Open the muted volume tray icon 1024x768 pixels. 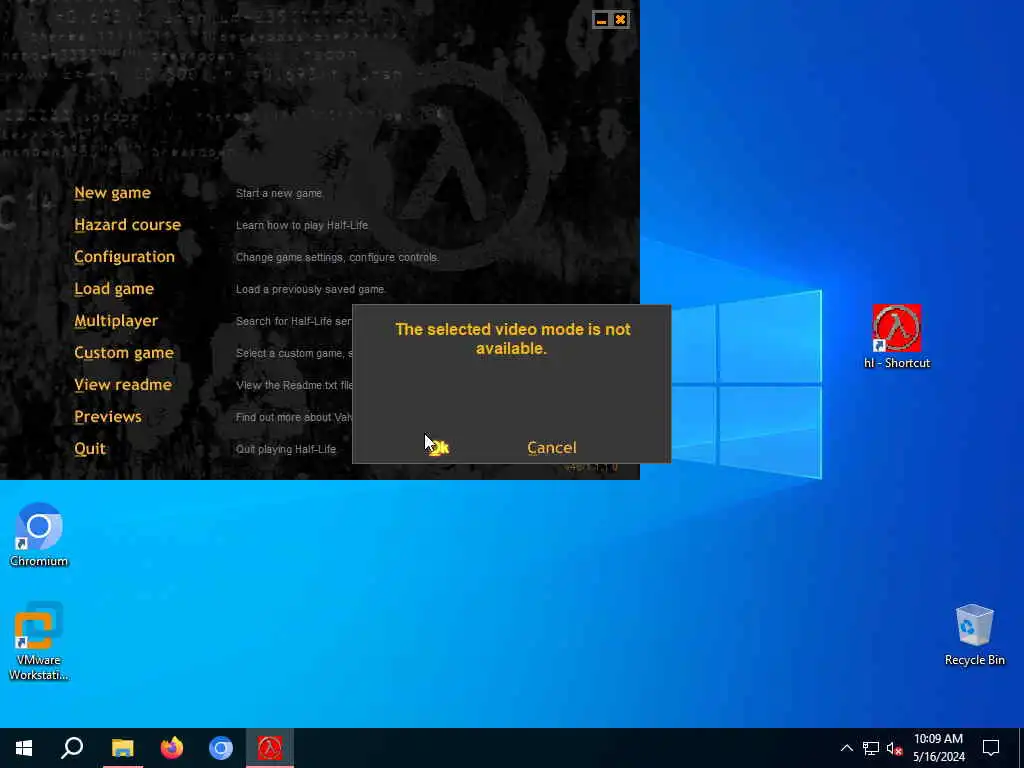[x=894, y=748]
